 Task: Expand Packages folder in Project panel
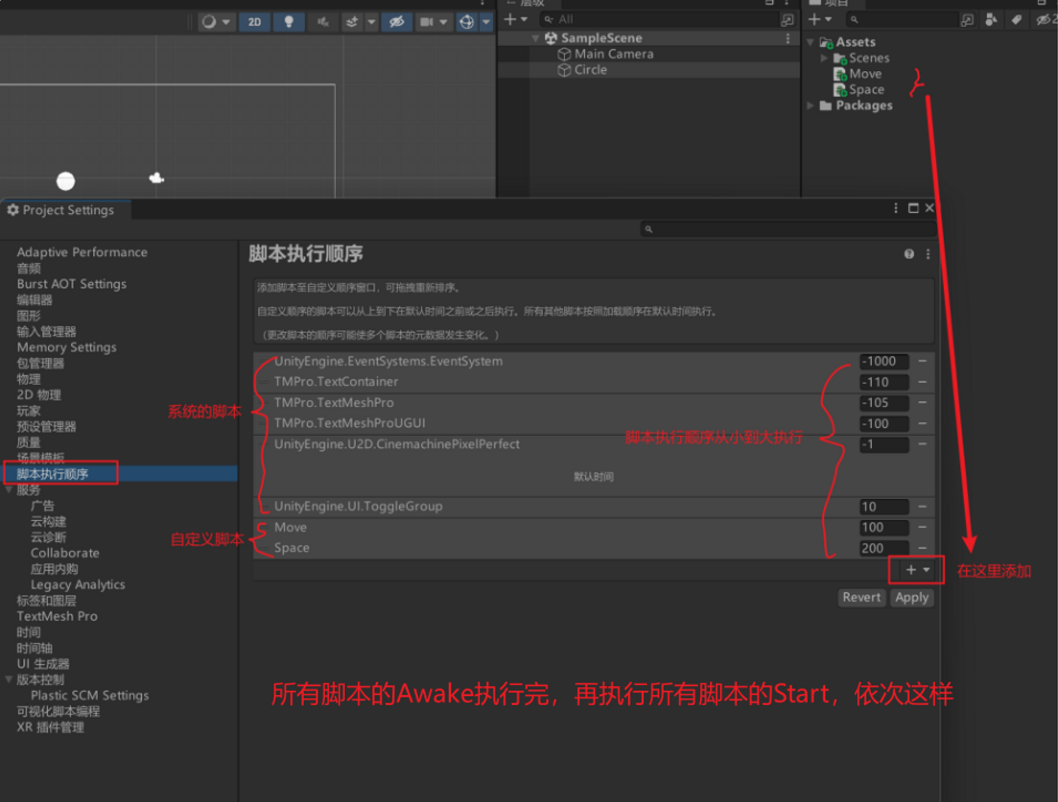tap(810, 106)
